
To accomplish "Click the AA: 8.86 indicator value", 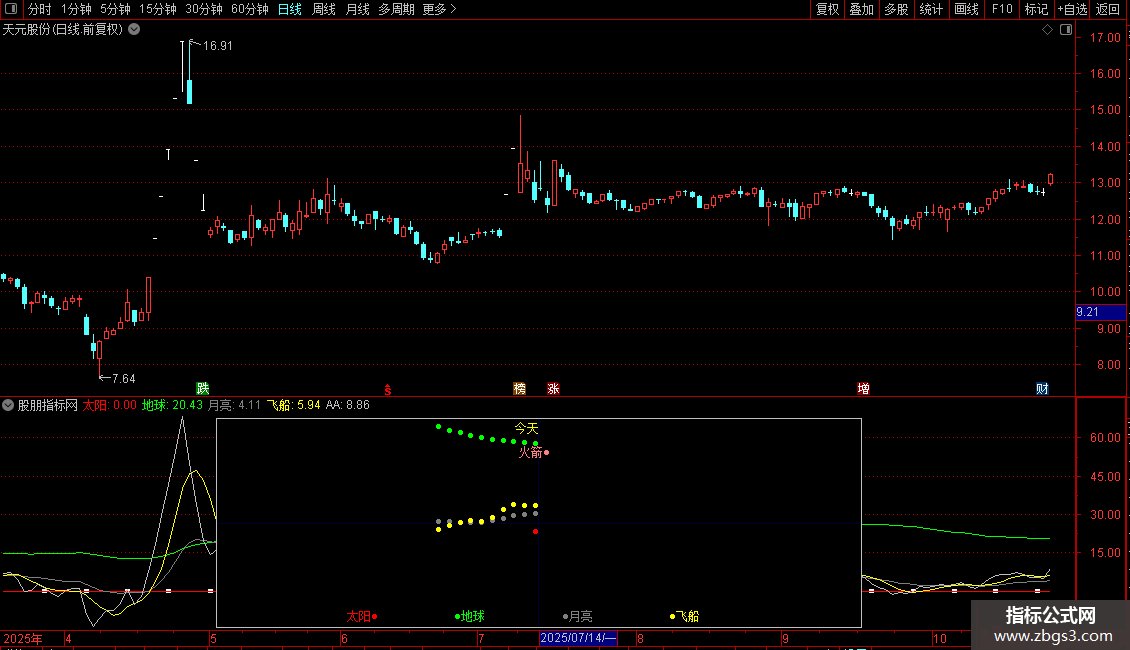I will click(x=347, y=405).
